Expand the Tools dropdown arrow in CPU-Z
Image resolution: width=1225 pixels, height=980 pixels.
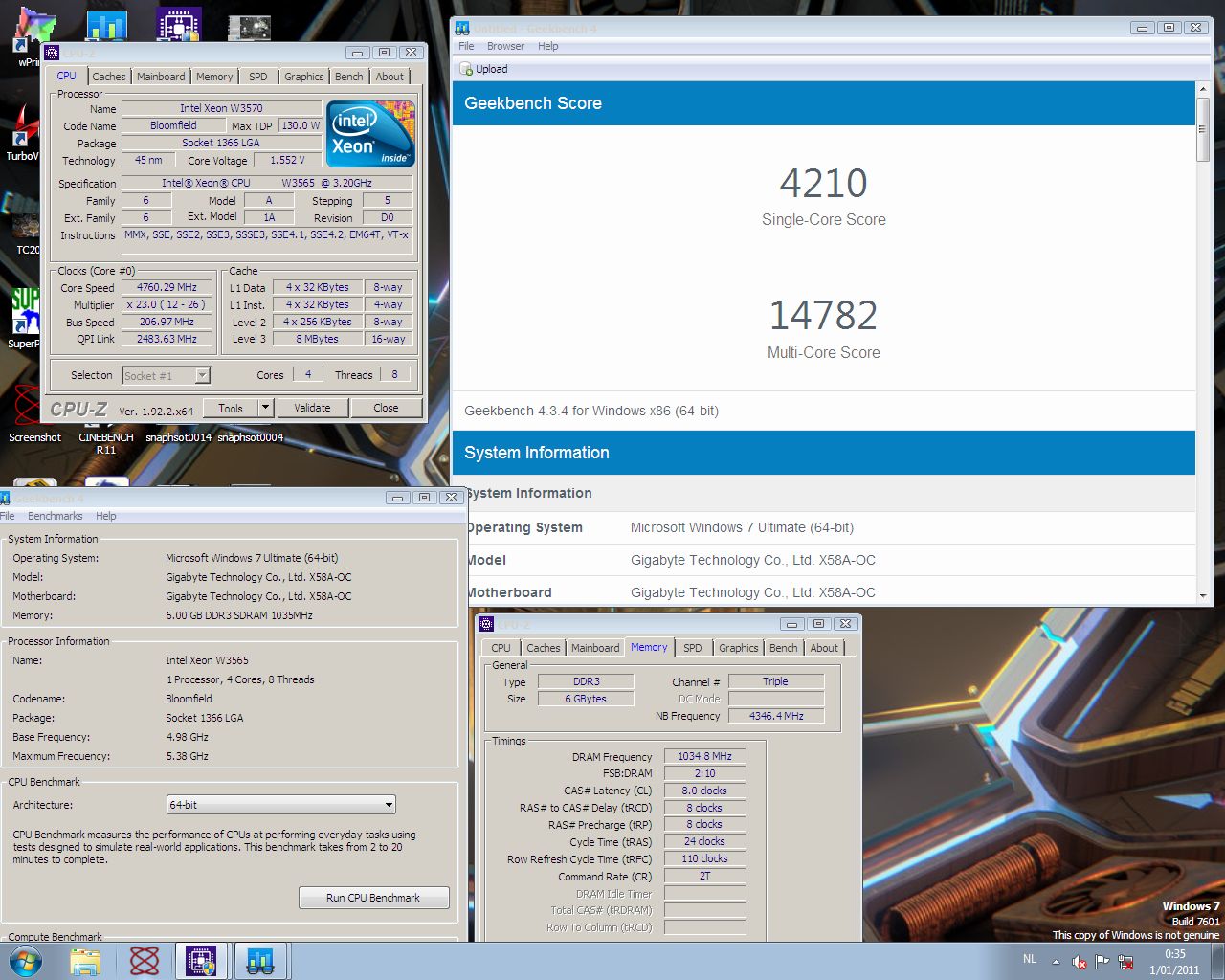(x=265, y=408)
